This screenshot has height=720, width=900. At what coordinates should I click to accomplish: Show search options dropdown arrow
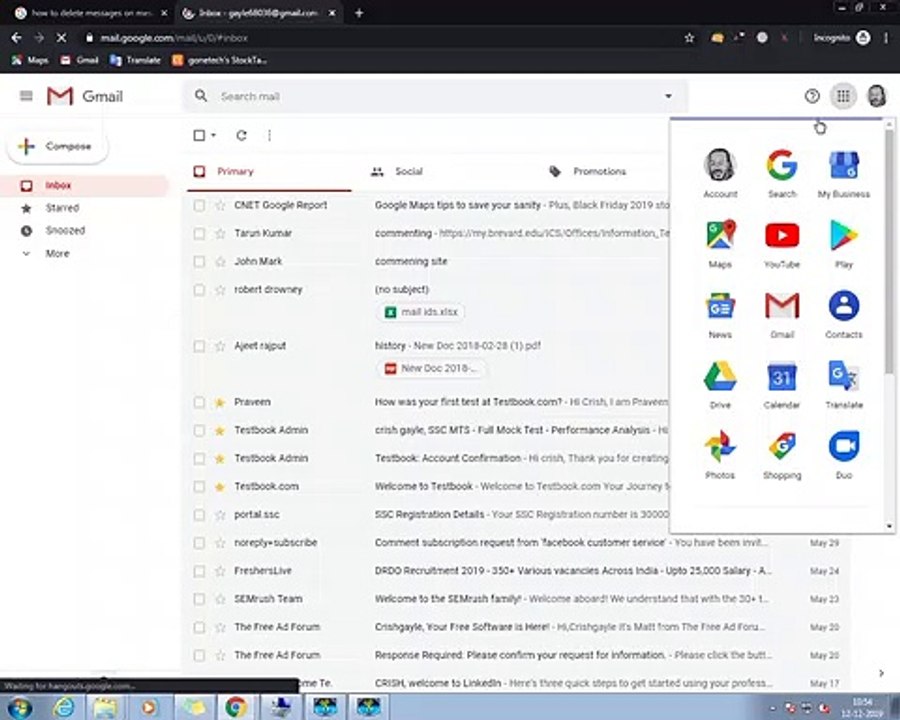[x=668, y=96]
